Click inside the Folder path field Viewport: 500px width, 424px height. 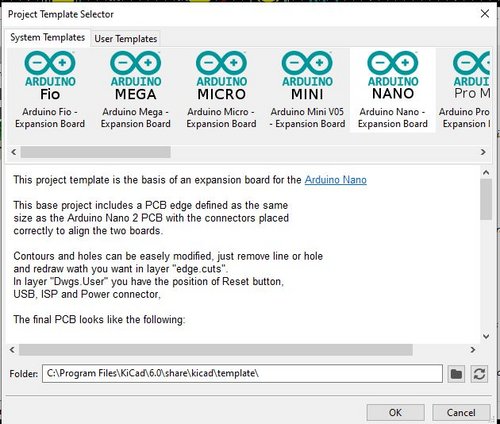(242, 374)
